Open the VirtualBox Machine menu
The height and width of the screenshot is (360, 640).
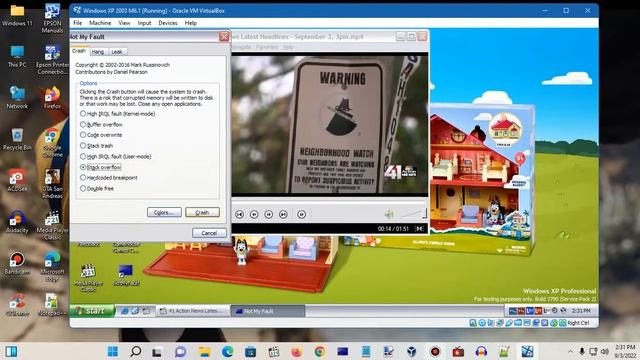pyautogui.click(x=100, y=23)
